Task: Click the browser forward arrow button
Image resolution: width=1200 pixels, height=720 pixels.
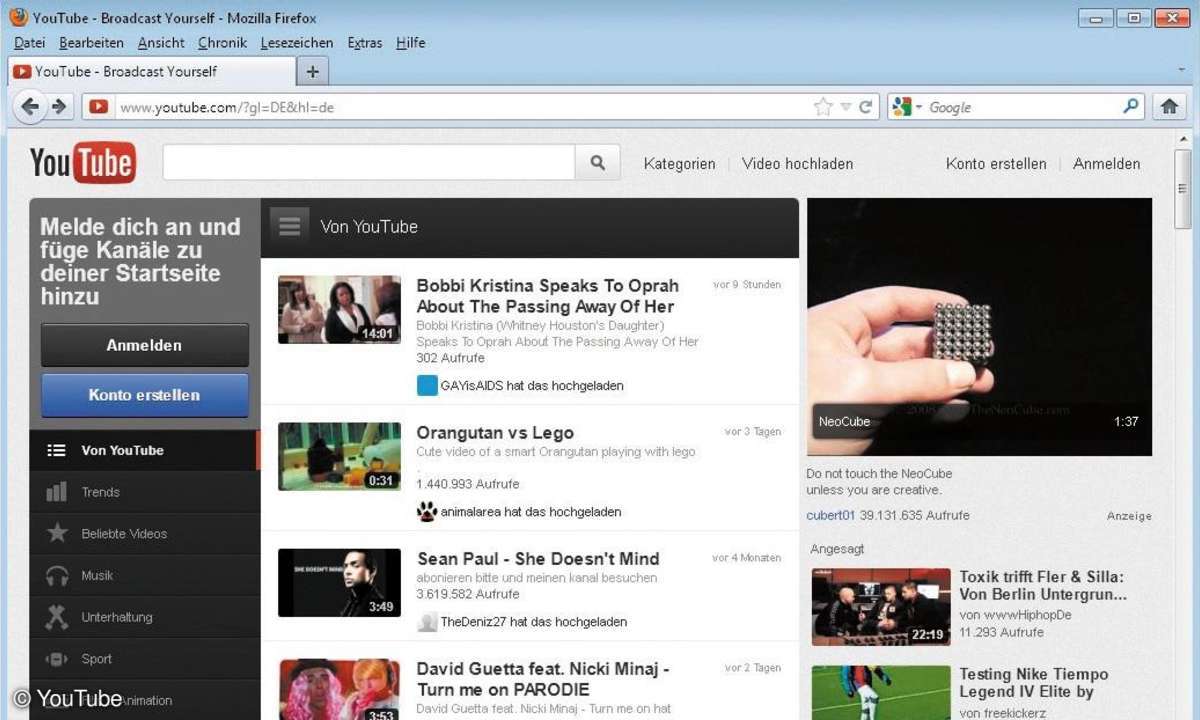Action: coord(59,106)
